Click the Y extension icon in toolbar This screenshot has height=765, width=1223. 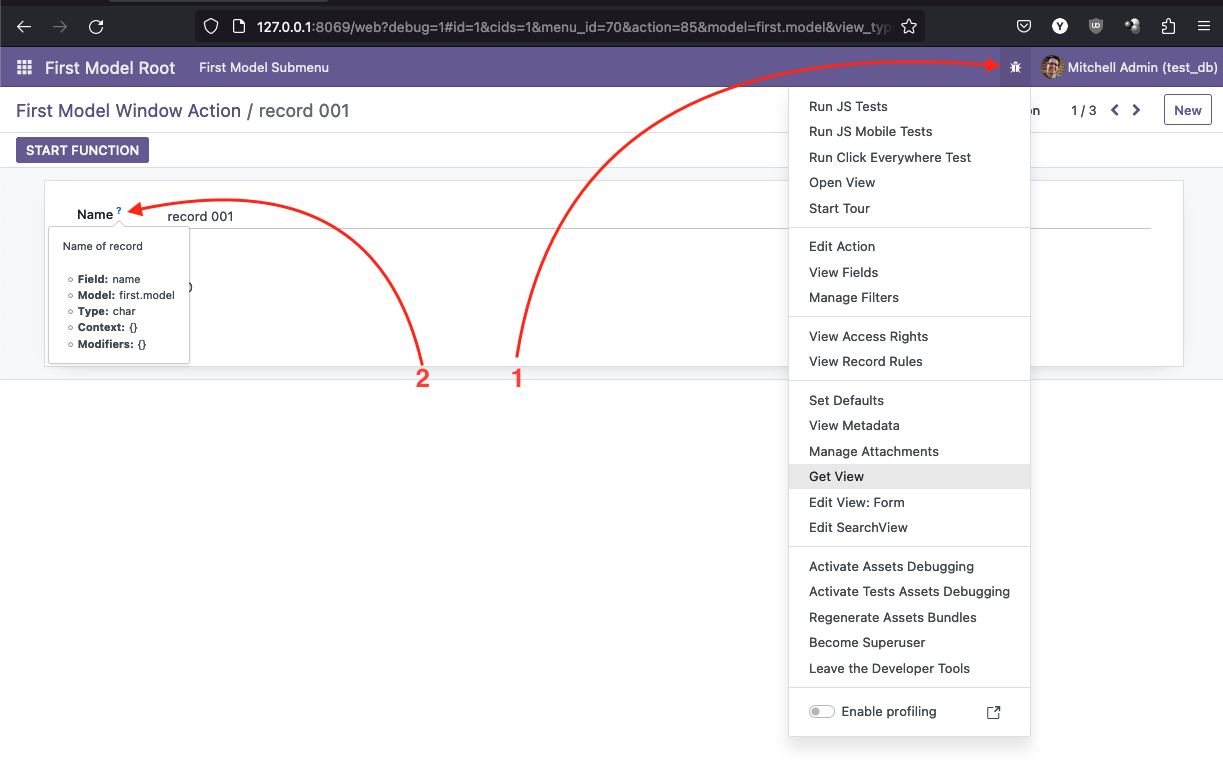[x=1060, y=27]
